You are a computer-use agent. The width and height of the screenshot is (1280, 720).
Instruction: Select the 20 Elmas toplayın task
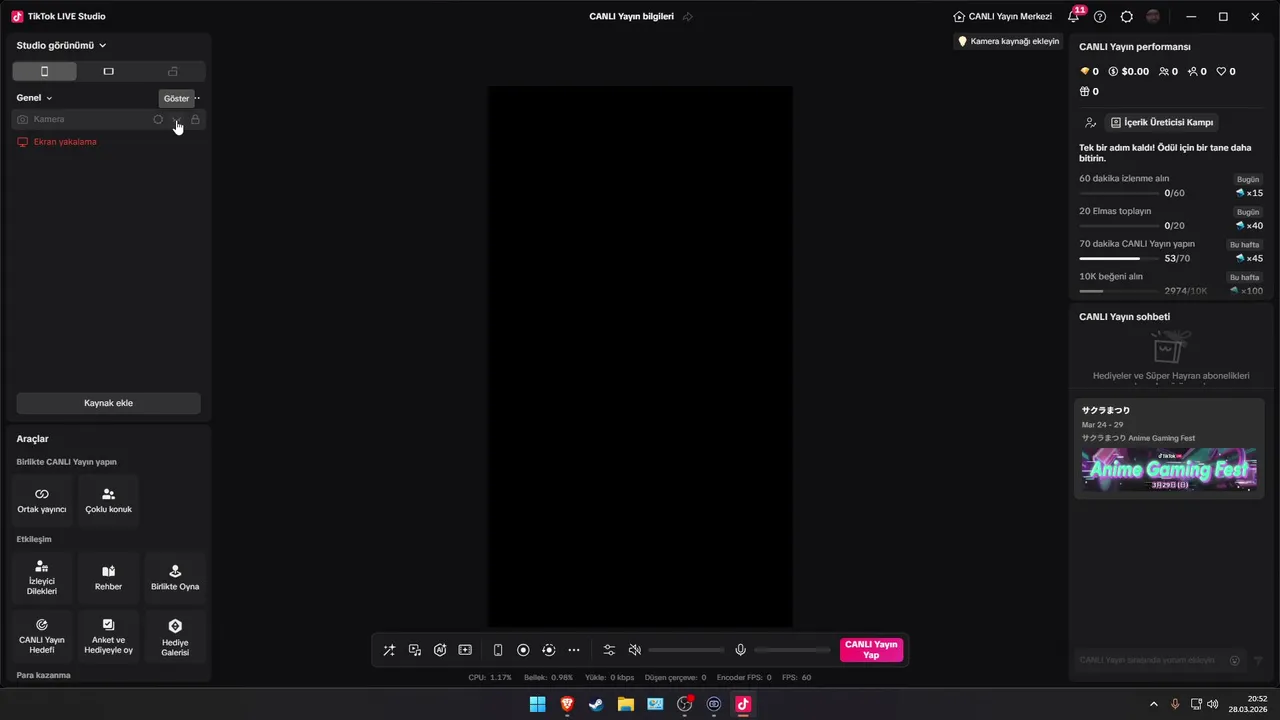click(1171, 218)
